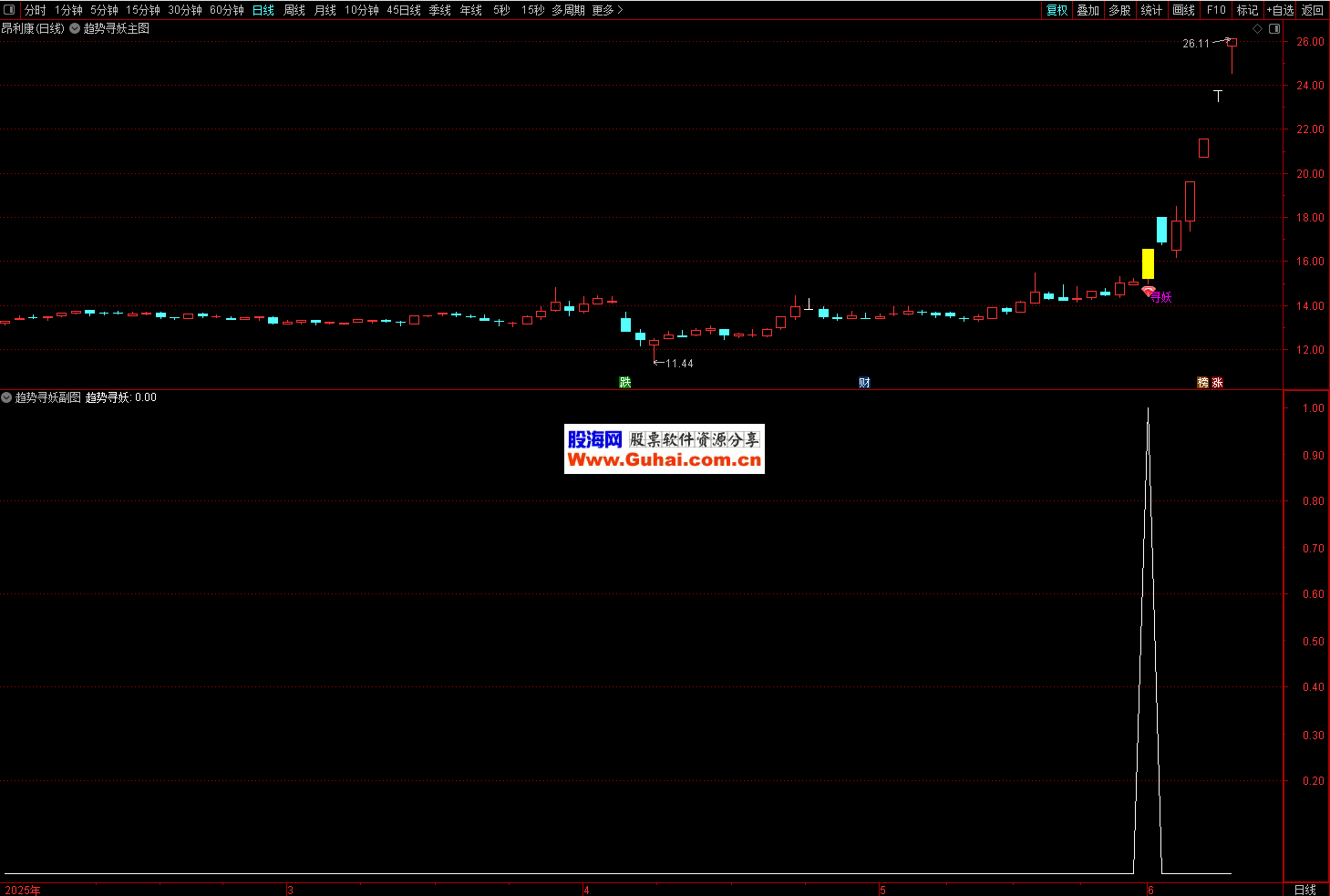Select the 1分钟 period tab

pos(68,10)
